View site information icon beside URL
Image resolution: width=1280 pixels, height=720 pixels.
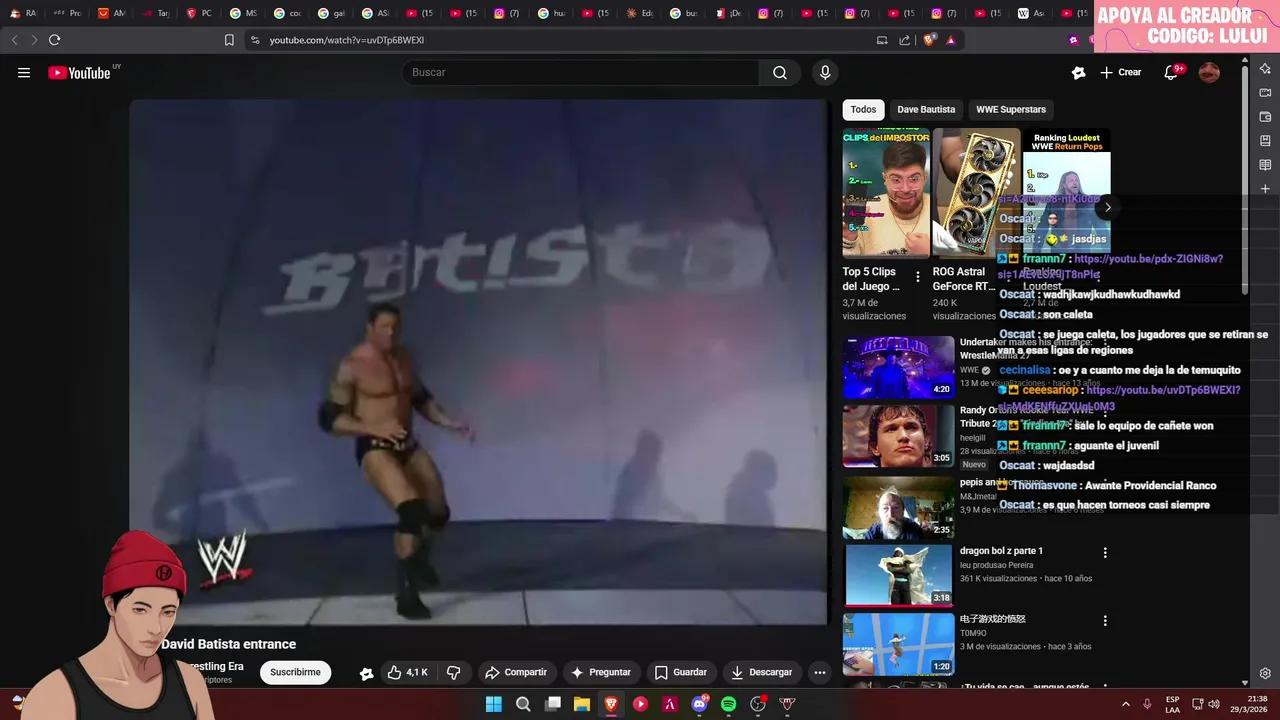point(255,40)
